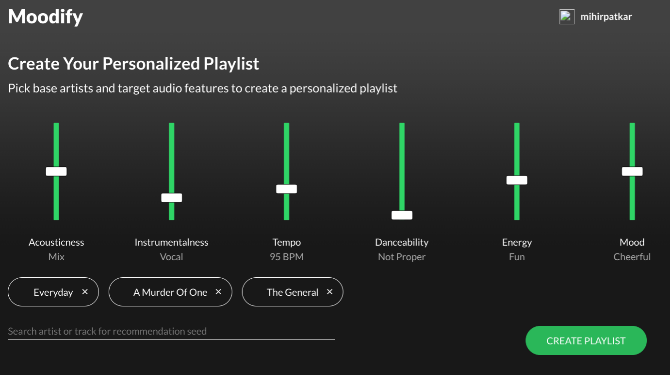Click the Mood slider handle
The image size is (670, 375).
coord(632,171)
